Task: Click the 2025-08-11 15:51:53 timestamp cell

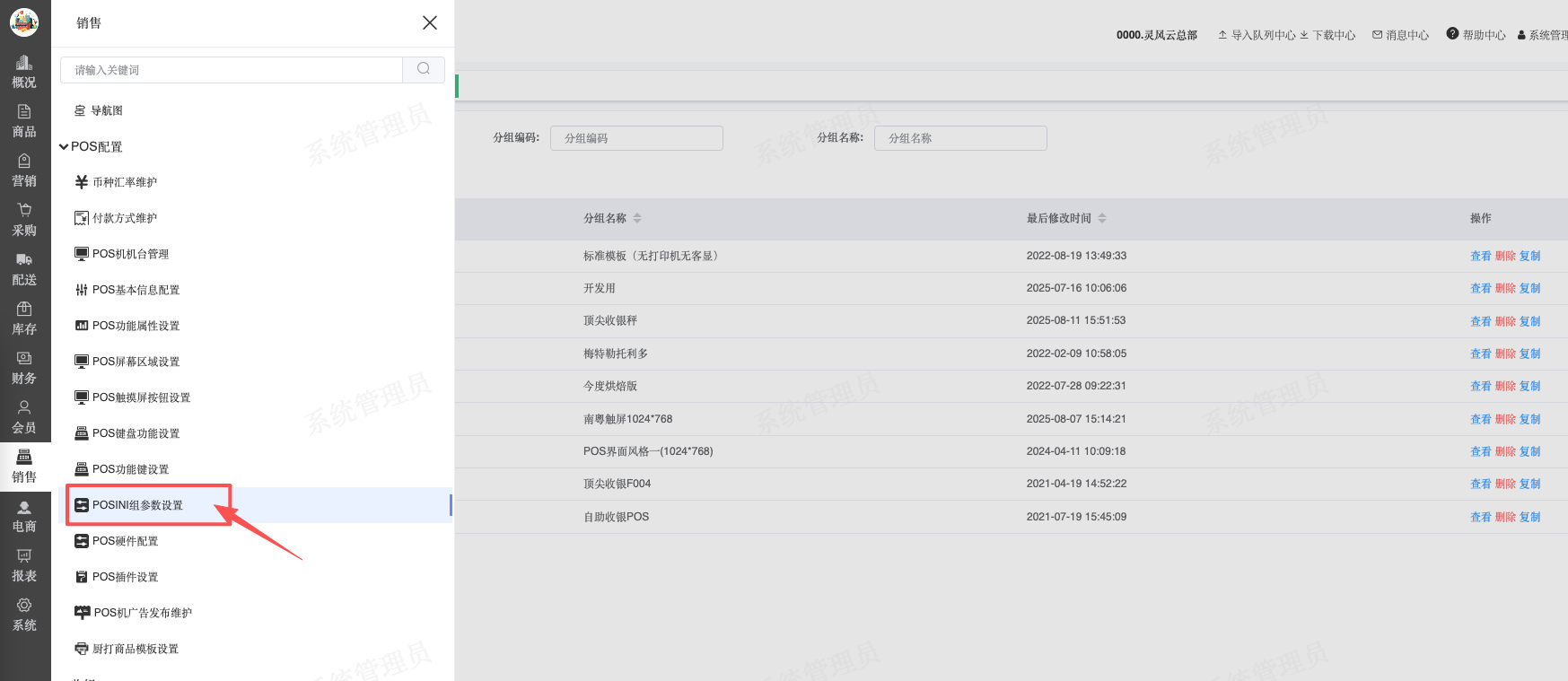Action: click(x=1076, y=320)
